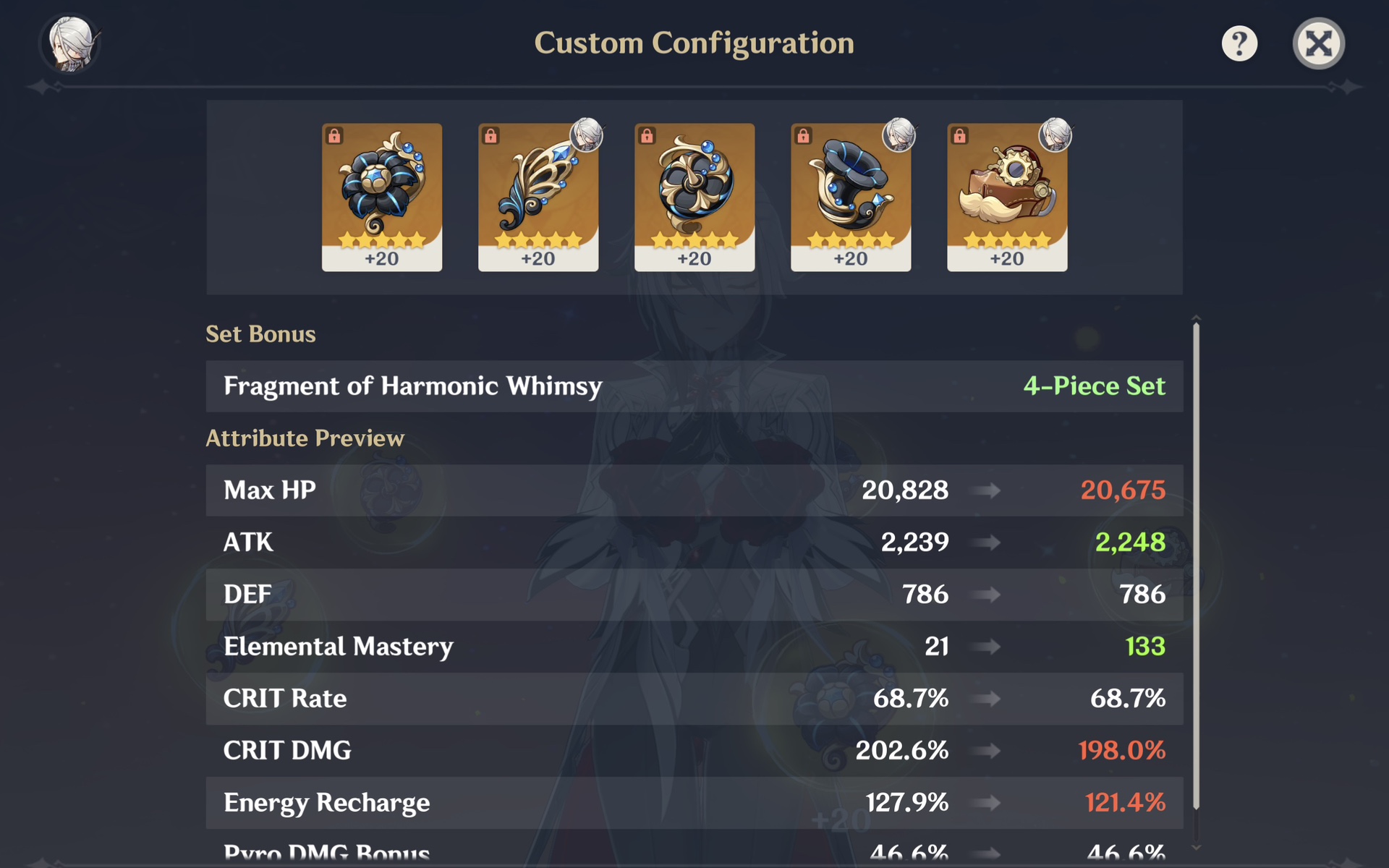Close the Custom Configuration window

pyautogui.click(x=1318, y=43)
